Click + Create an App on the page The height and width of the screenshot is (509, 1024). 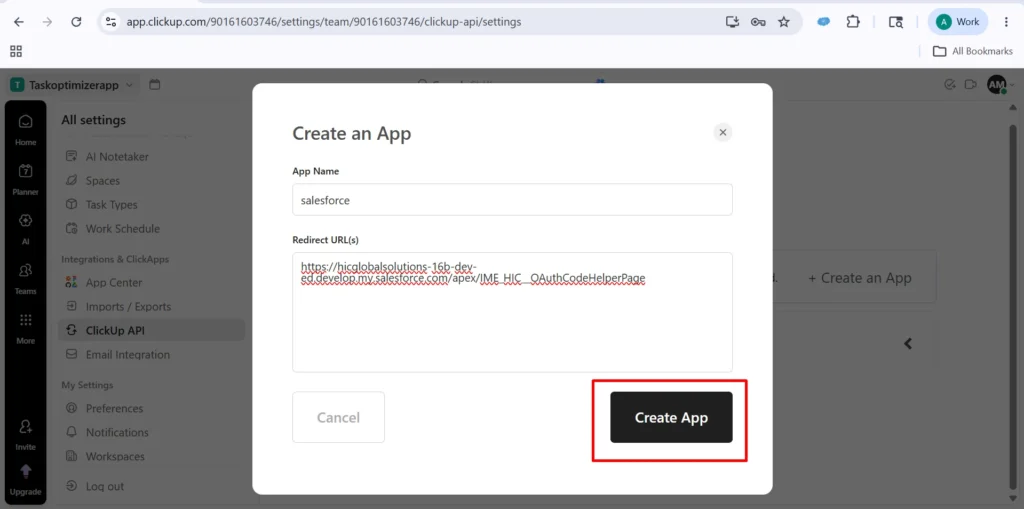click(x=859, y=278)
